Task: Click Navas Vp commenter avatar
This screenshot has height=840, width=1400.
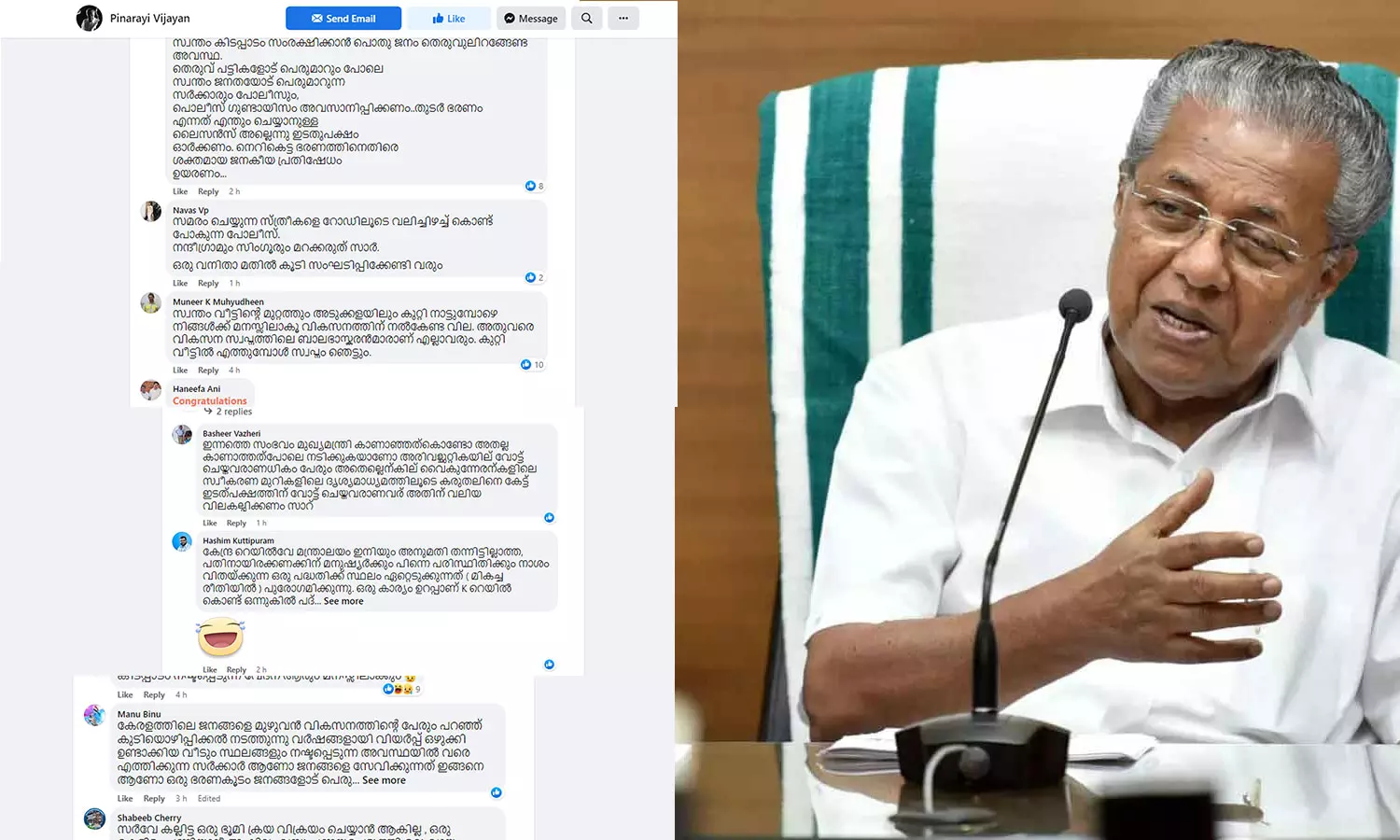Action: click(151, 212)
